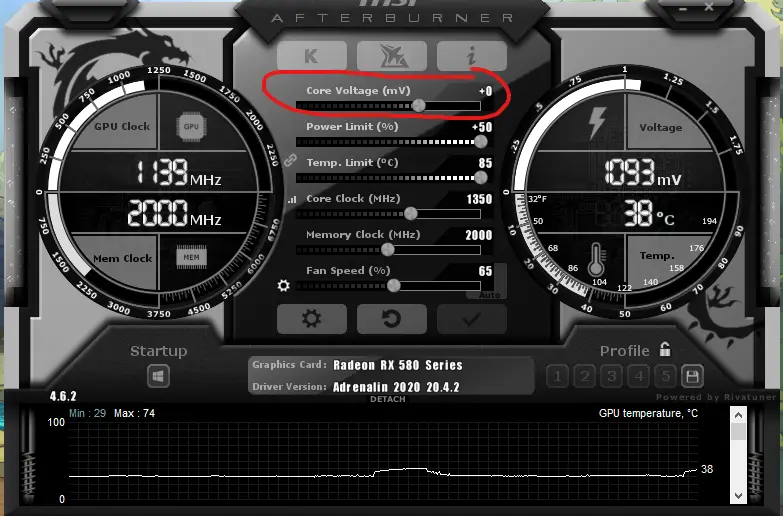Minimize the Afterburner window
The image size is (783, 516).
(x=683, y=8)
